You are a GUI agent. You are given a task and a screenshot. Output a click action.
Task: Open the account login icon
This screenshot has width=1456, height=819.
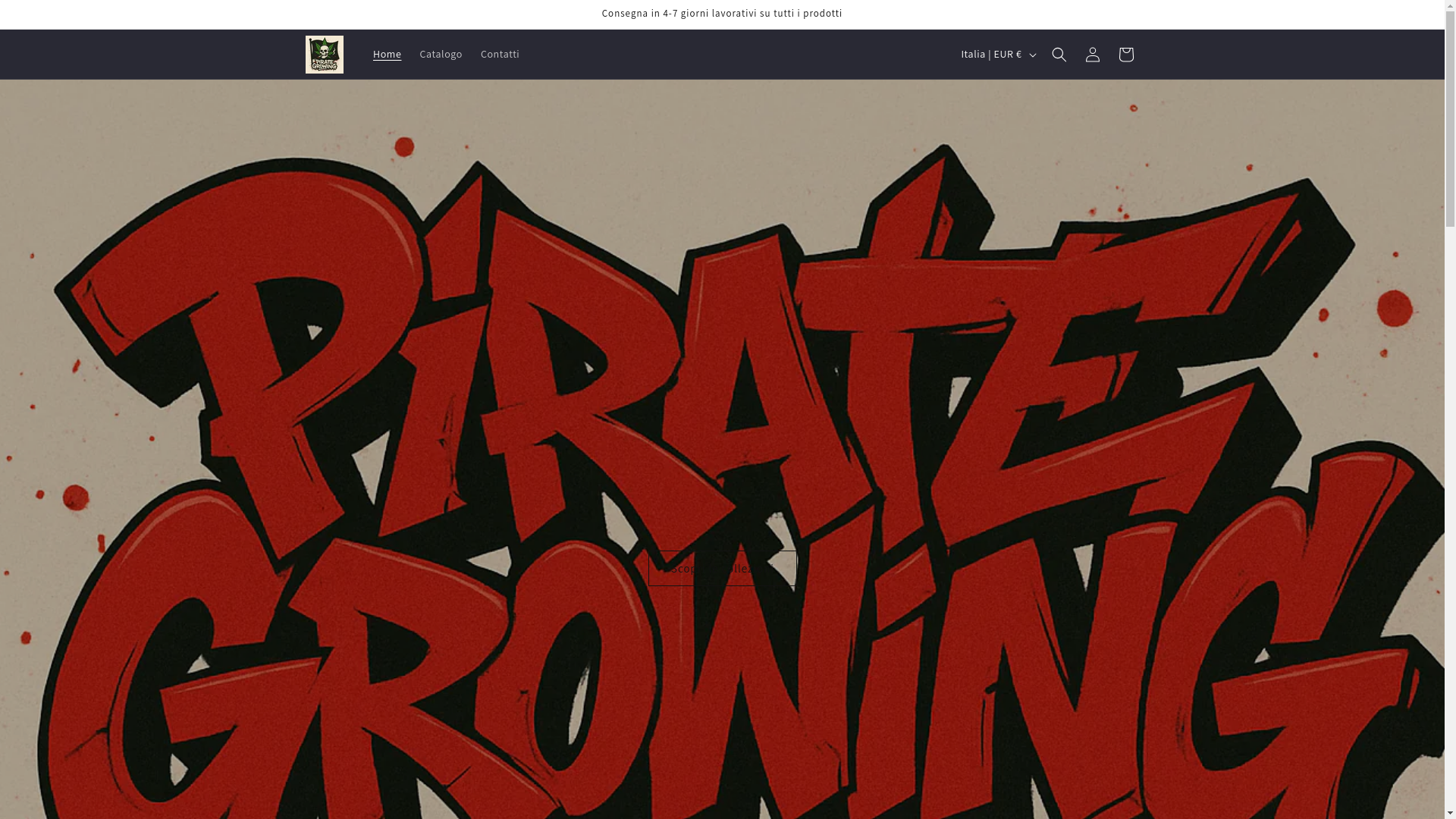coord(1092,55)
